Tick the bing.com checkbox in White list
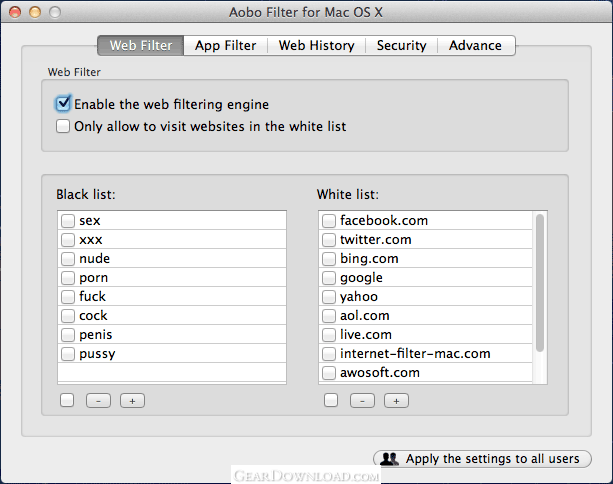The height and width of the screenshot is (484, 613). (x=329, y=259)
